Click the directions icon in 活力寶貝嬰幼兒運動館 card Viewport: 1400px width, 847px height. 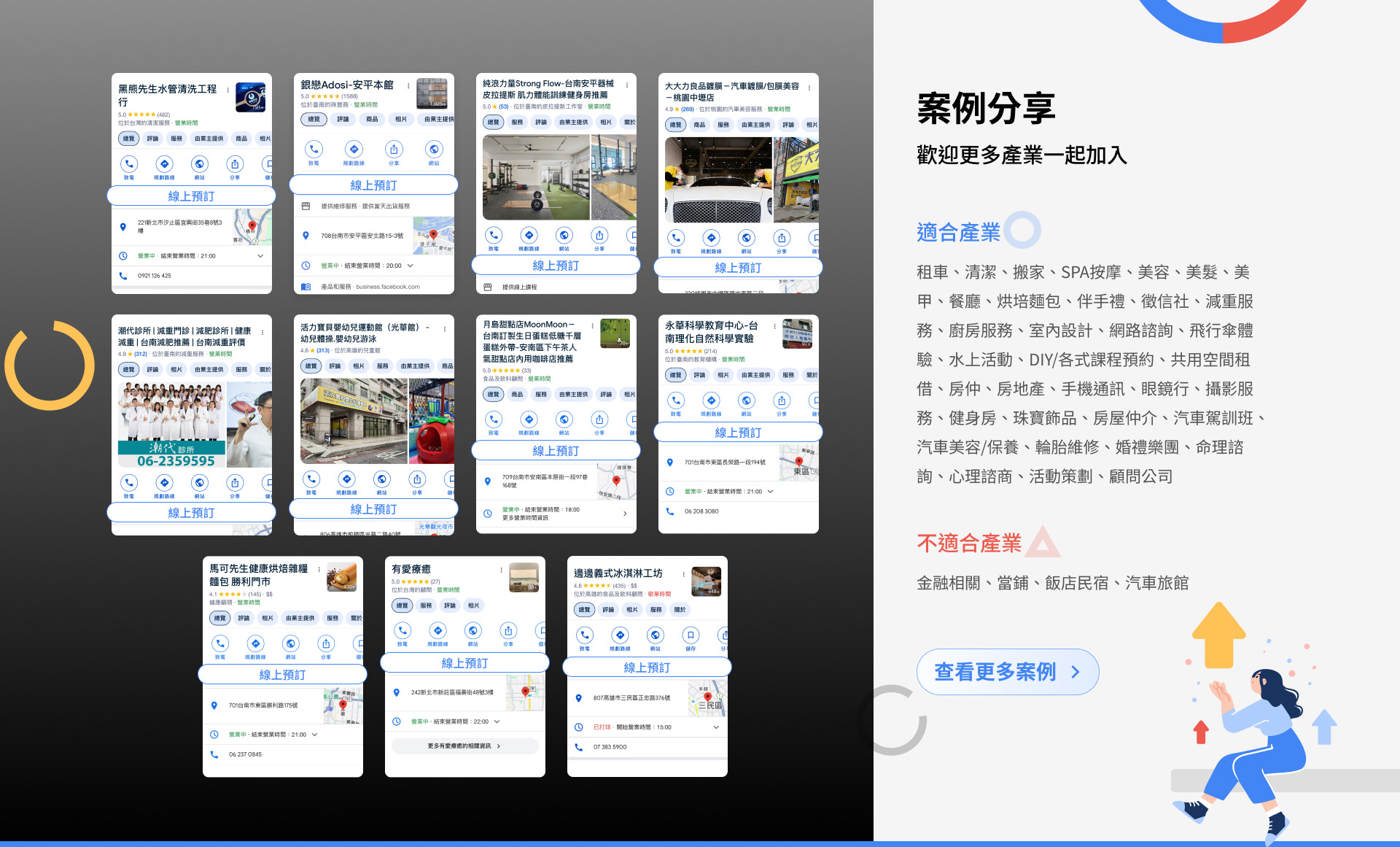click(346, 479)
